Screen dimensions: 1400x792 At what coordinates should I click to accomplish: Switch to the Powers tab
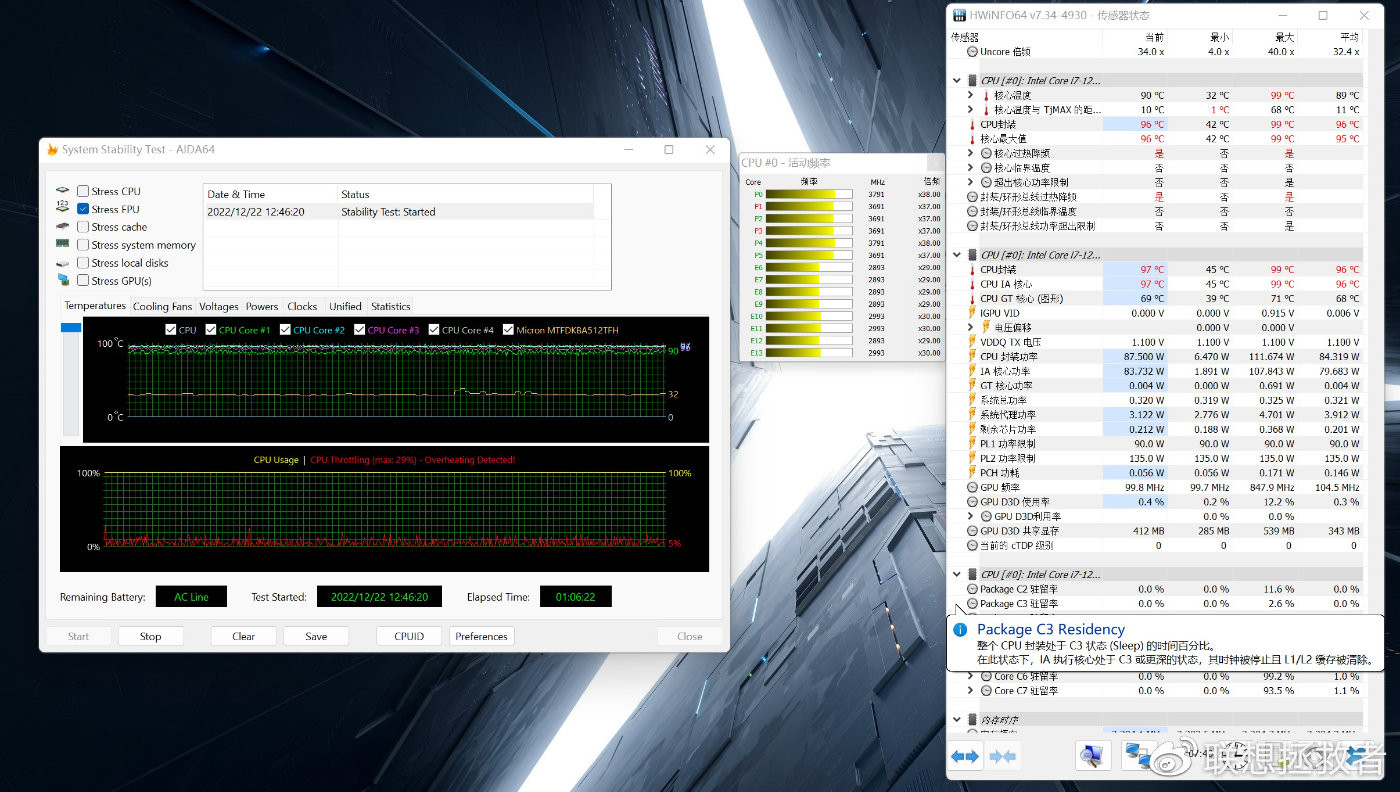pos(262,307)
